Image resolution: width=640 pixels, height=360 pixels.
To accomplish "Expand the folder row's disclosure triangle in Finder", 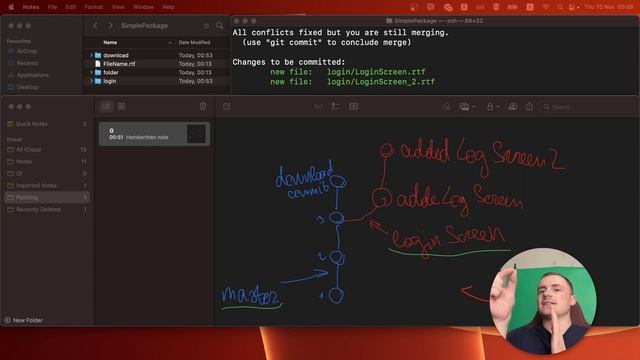I will tap(91, 72).
